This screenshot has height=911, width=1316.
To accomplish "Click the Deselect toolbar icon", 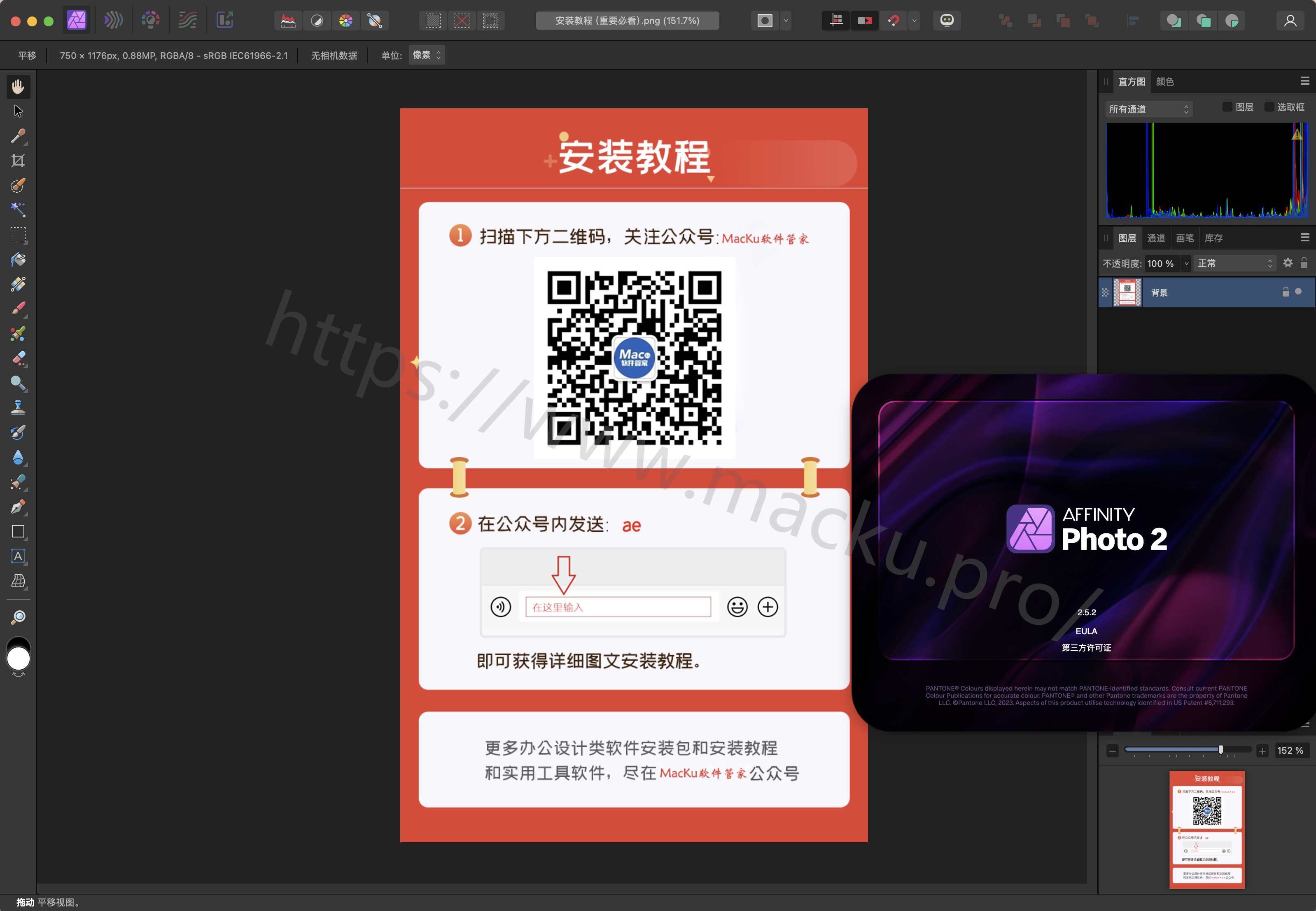I will coord(462,21).
